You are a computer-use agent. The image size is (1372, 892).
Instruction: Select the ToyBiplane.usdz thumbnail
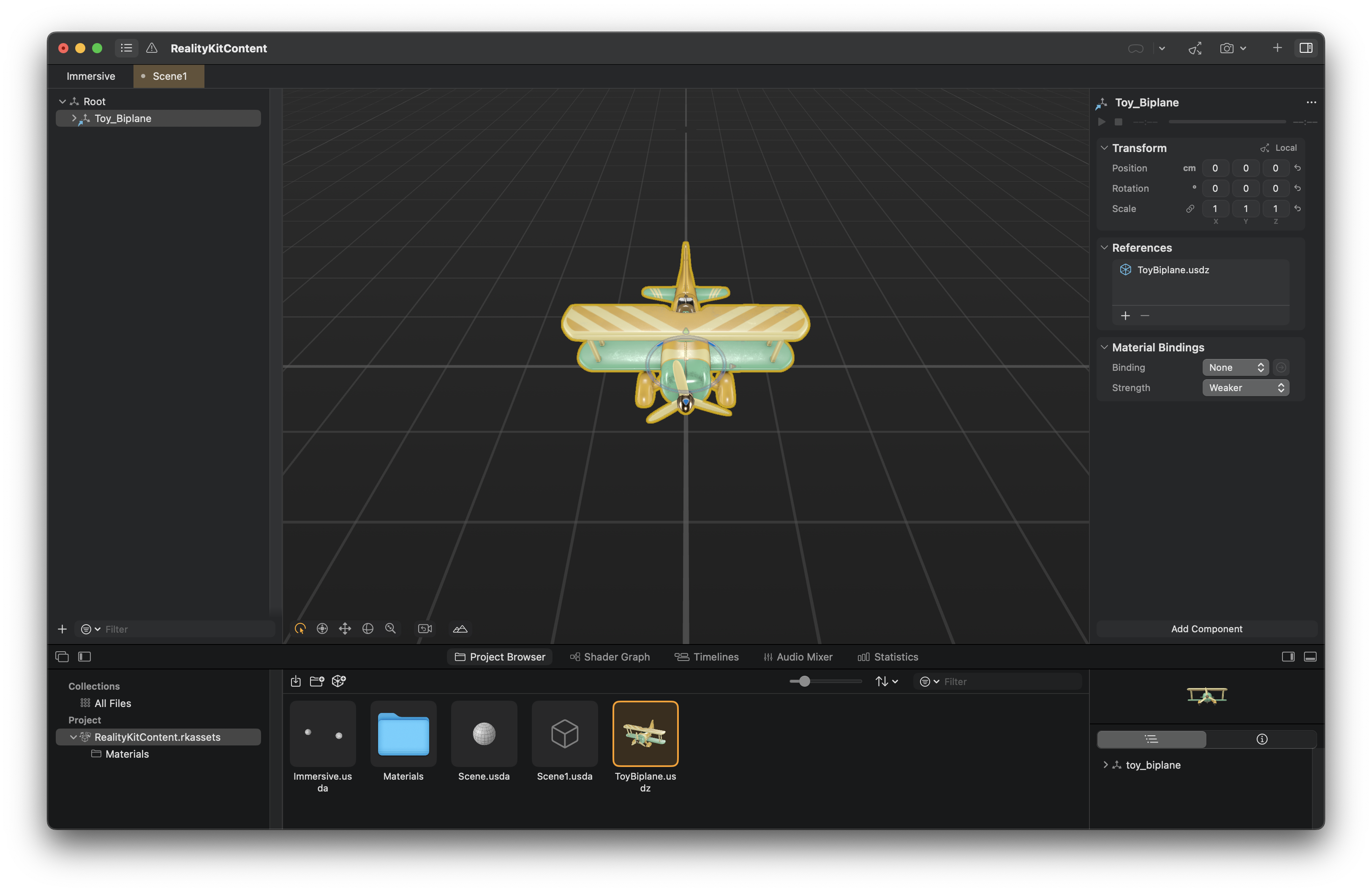(645, 734)
